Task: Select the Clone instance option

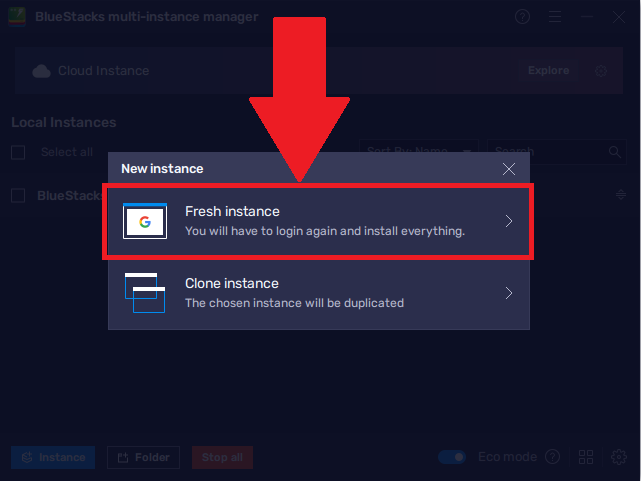Action: coord(318,293)
